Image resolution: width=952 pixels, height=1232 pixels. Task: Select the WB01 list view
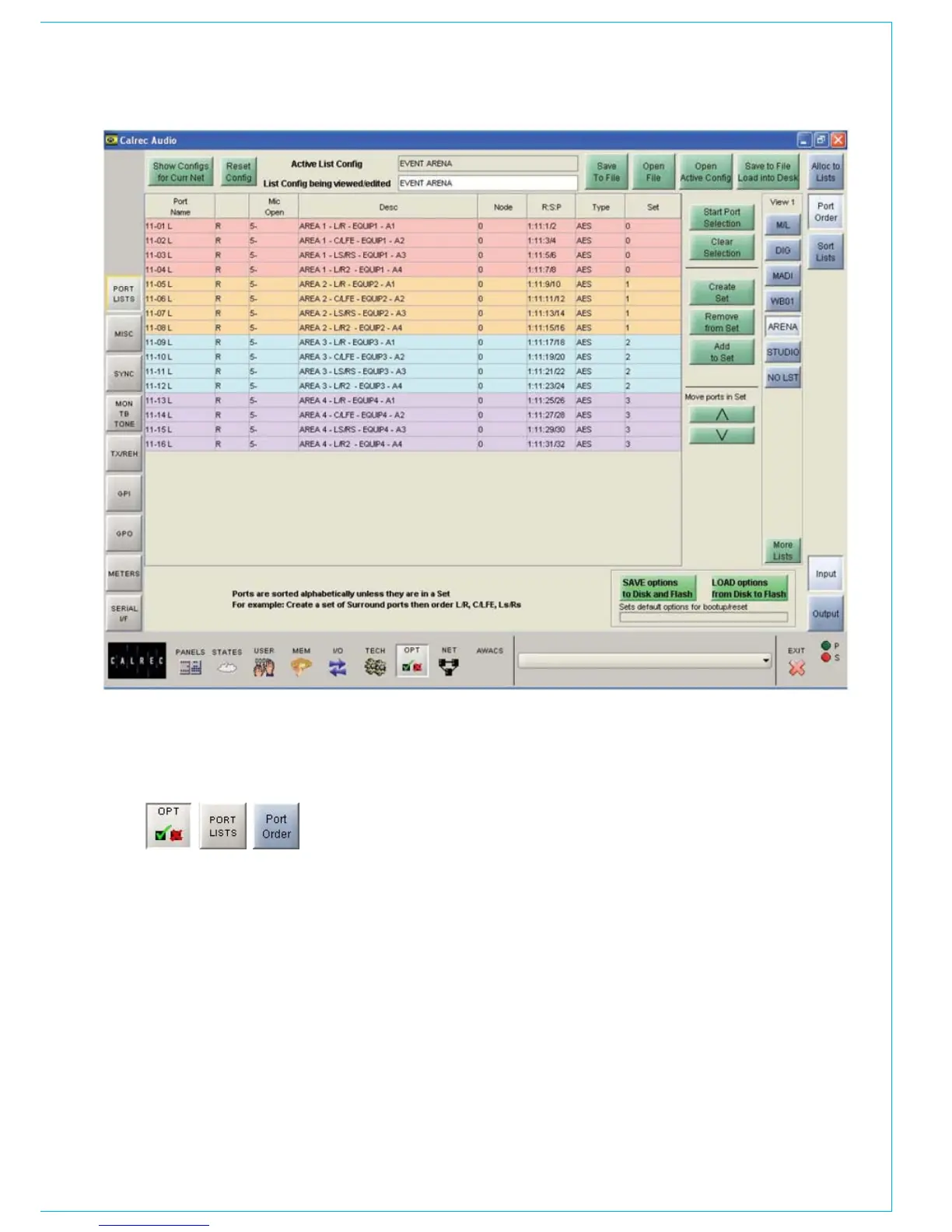click(782, 301)
